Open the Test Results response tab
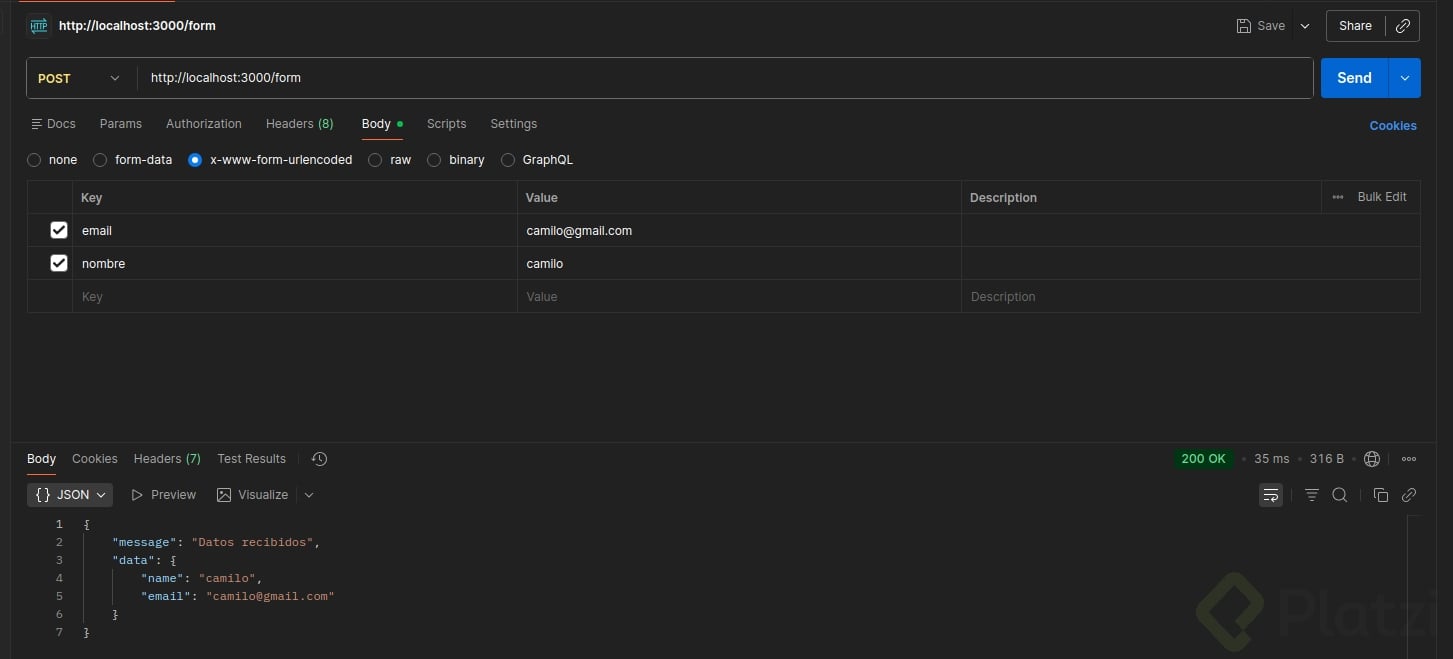Image resolution: width=1453 pixels, height=659 pixels. tap(251, 459)
